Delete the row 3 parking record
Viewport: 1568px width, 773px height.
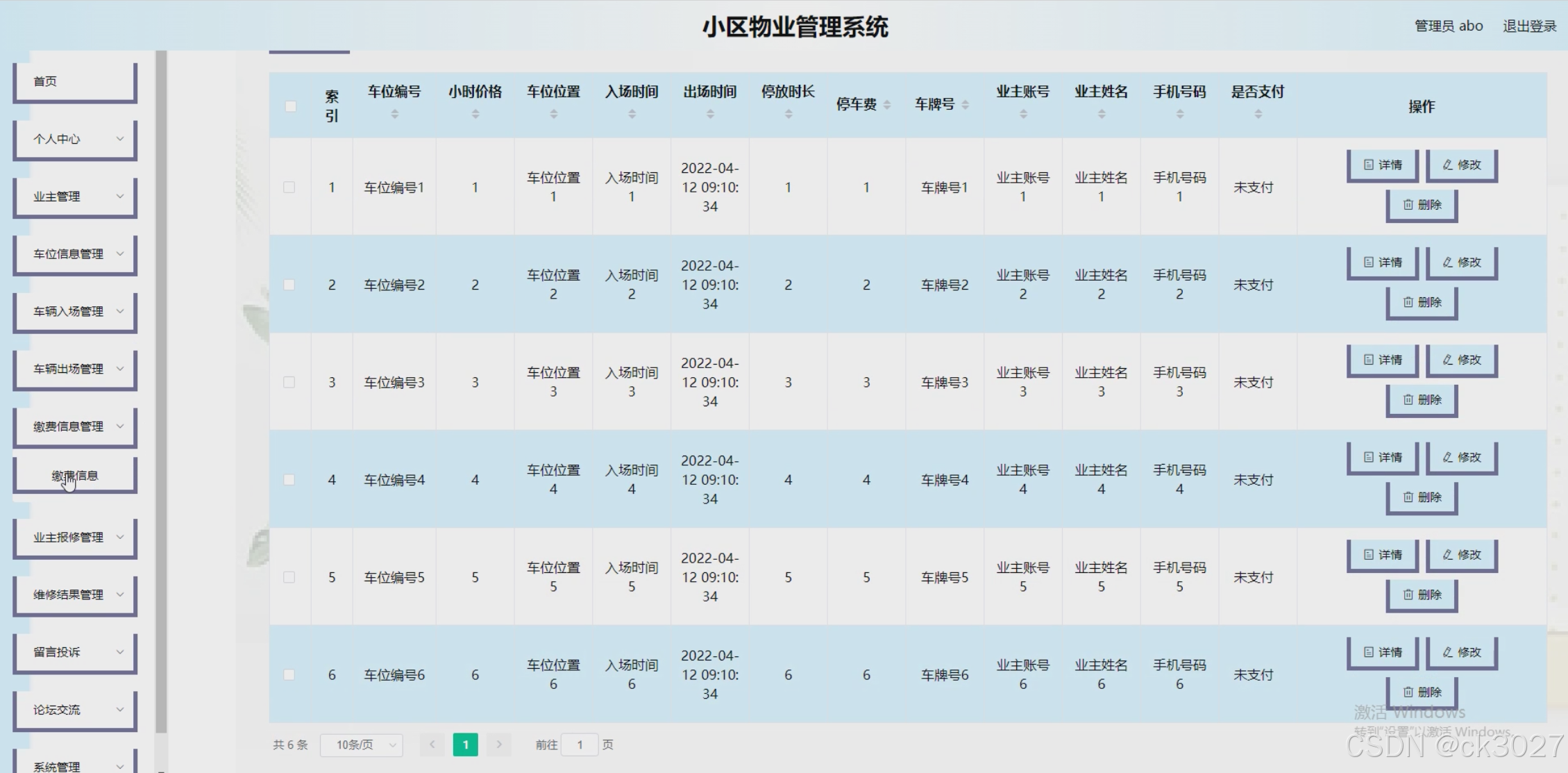tap(1422, 400)
